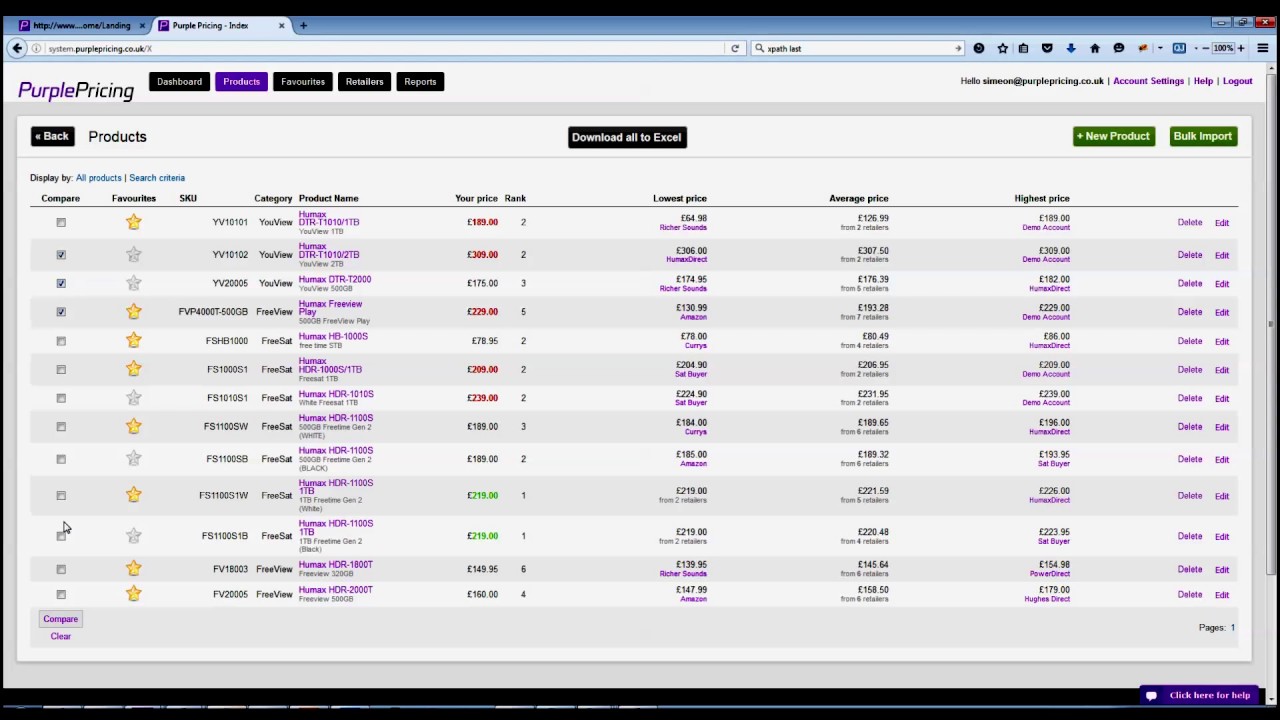Uncheck the compare box for YV20005
1280x720 pixels.
coord(61,284)
